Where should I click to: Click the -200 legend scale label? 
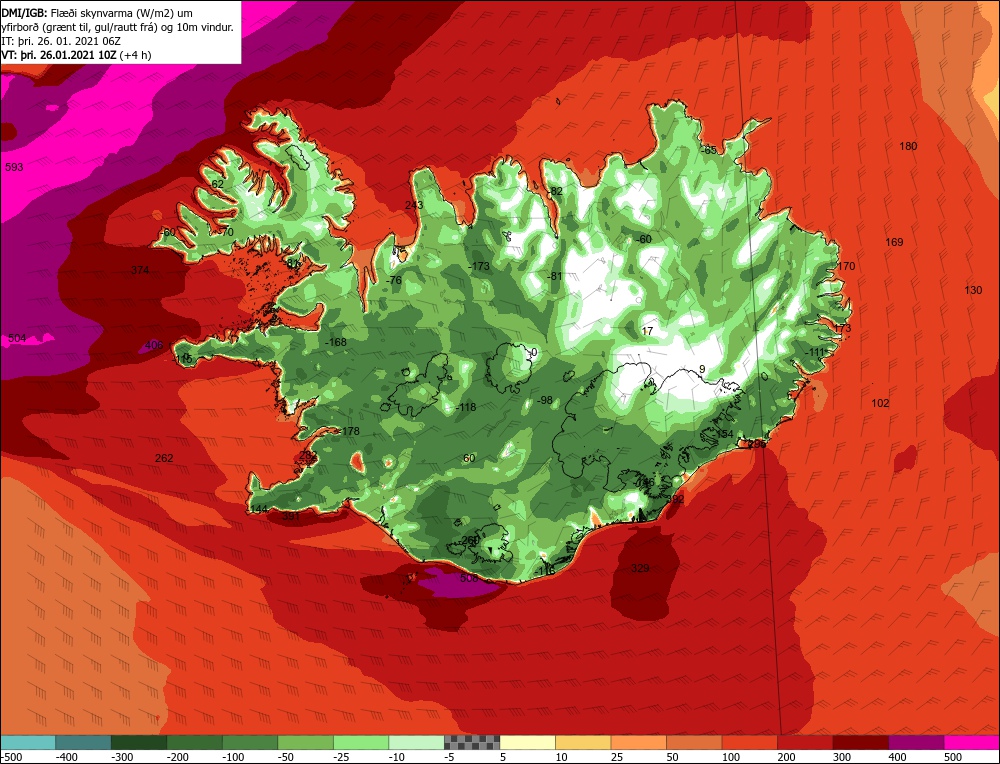tap(178, 757)
